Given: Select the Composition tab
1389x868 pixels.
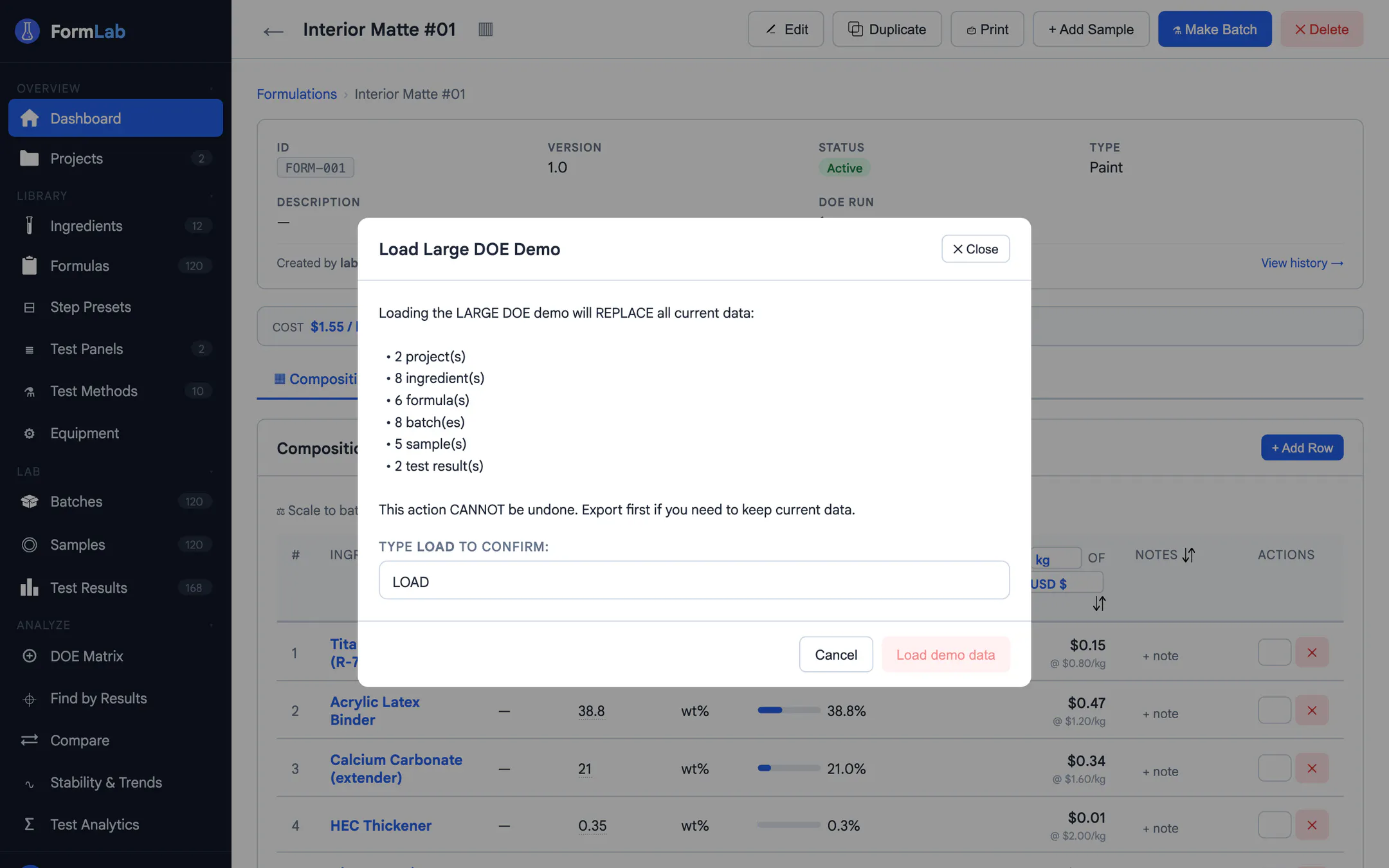Looking at the screenshot, I should coord(316,379).
